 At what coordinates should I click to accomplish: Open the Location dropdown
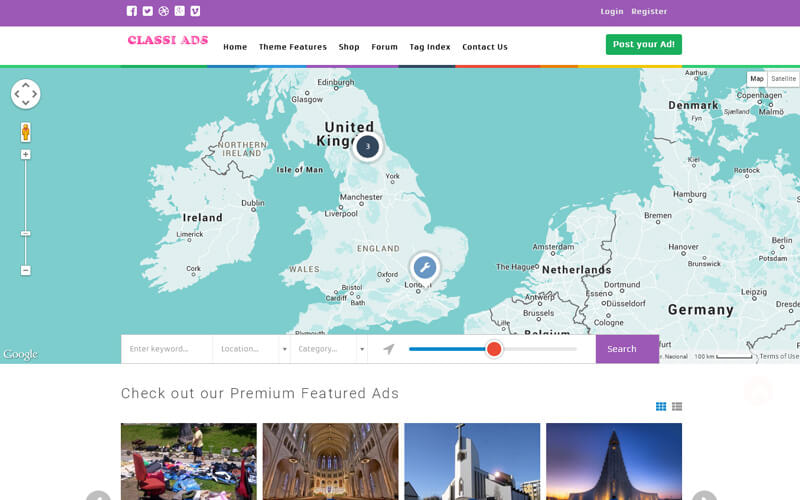click(x=251, y=349)
